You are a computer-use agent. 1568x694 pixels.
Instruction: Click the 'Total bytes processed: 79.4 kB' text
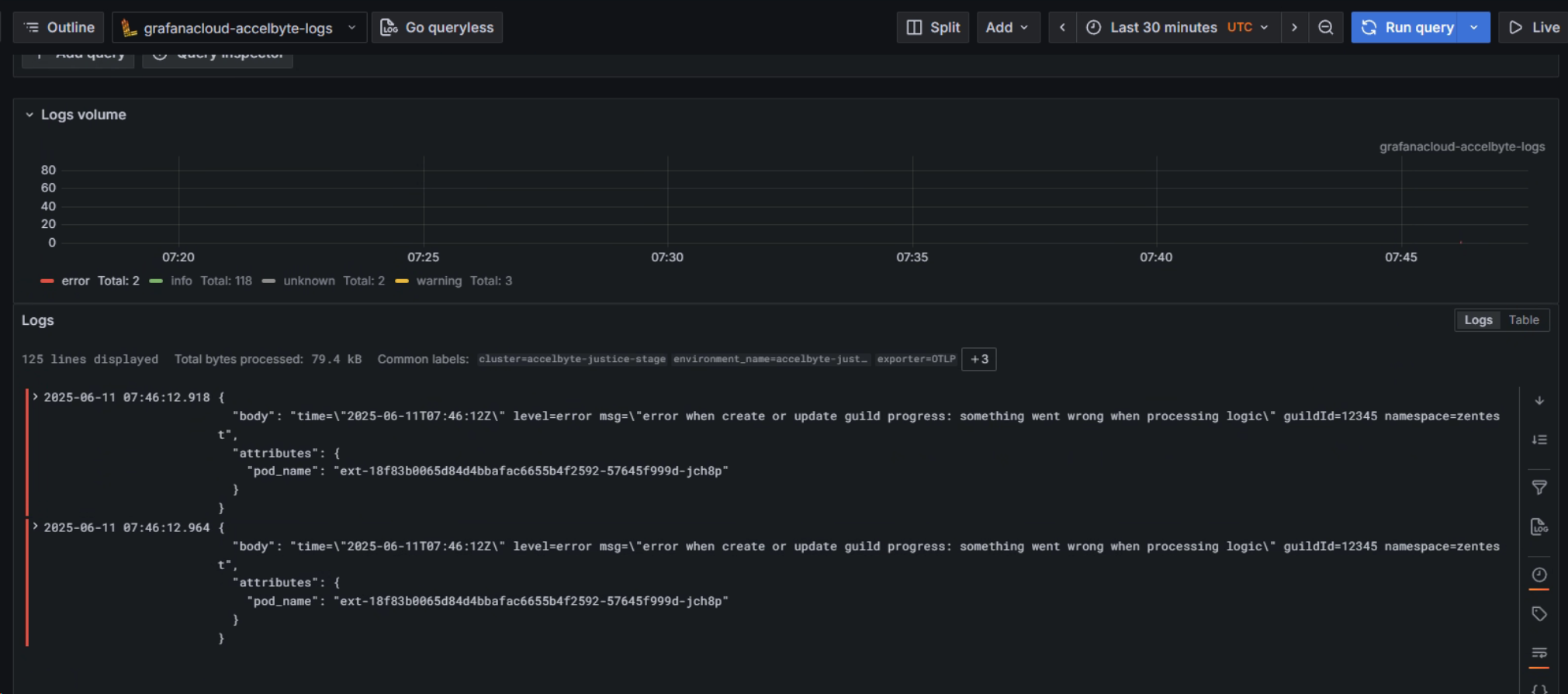pos(268,359)
